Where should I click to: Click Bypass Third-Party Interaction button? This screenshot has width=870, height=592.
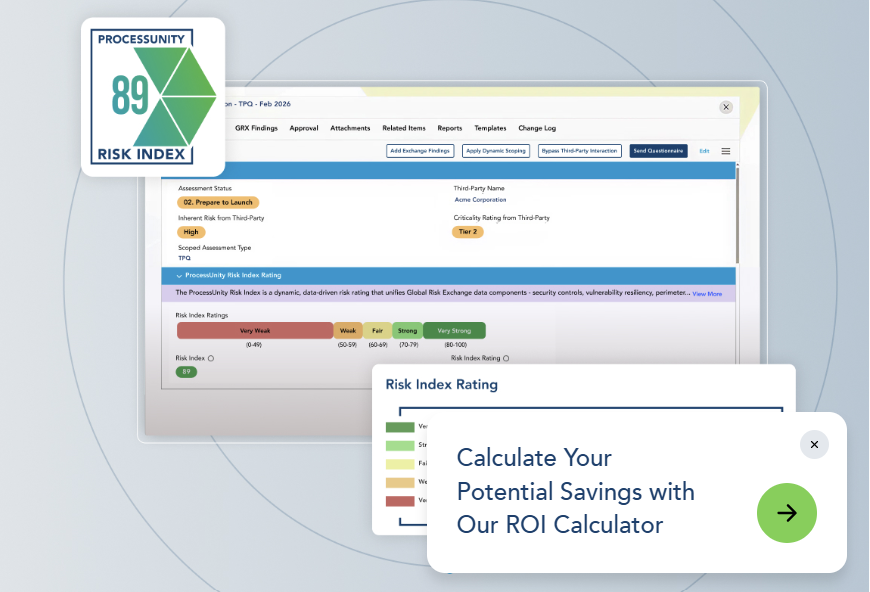pyautogui.click(x=579, y=151)
